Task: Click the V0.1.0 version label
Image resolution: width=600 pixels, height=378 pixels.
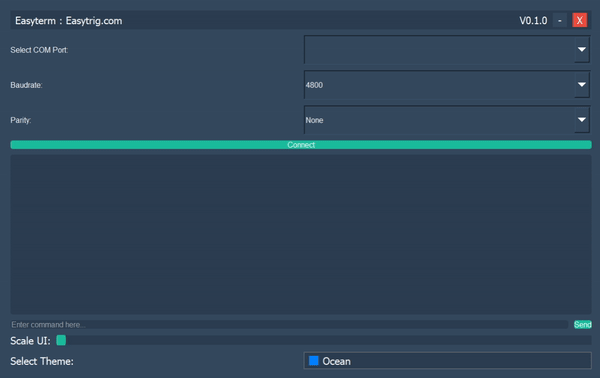Action: (533, 21)
